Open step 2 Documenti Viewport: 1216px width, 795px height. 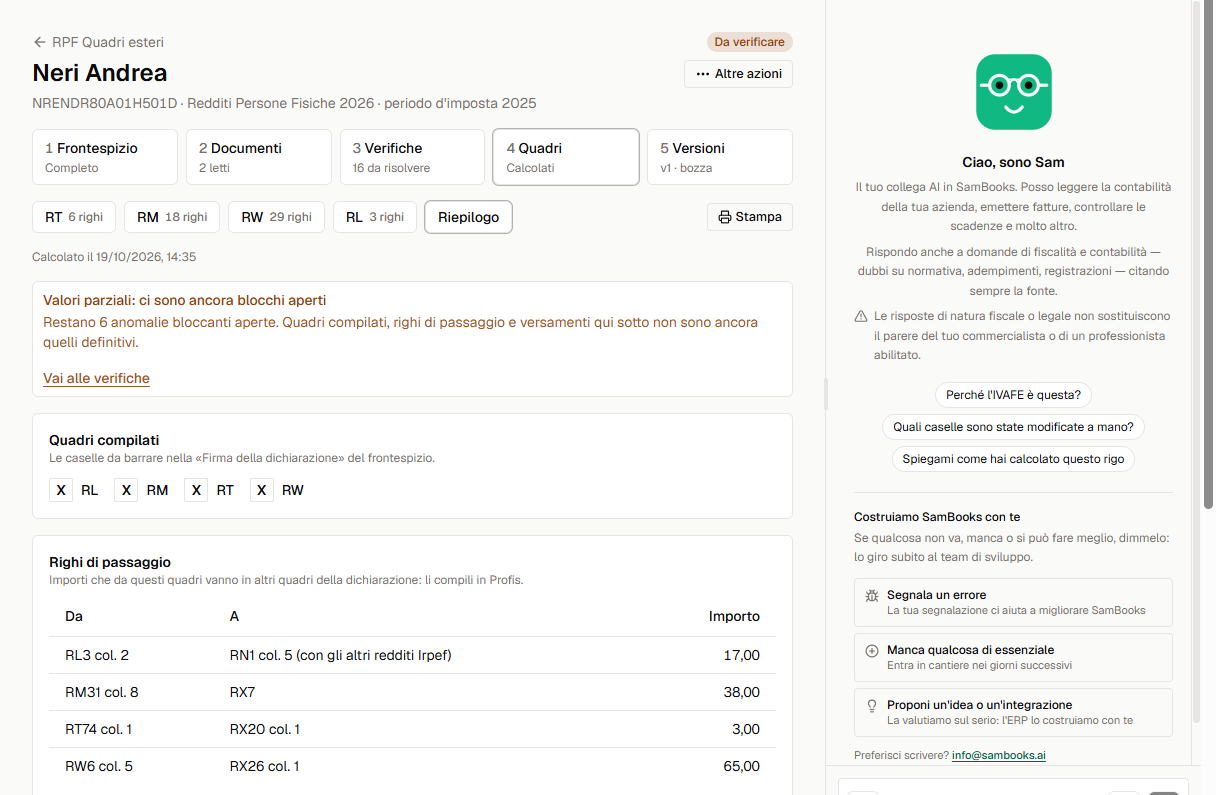coord(259,157)
